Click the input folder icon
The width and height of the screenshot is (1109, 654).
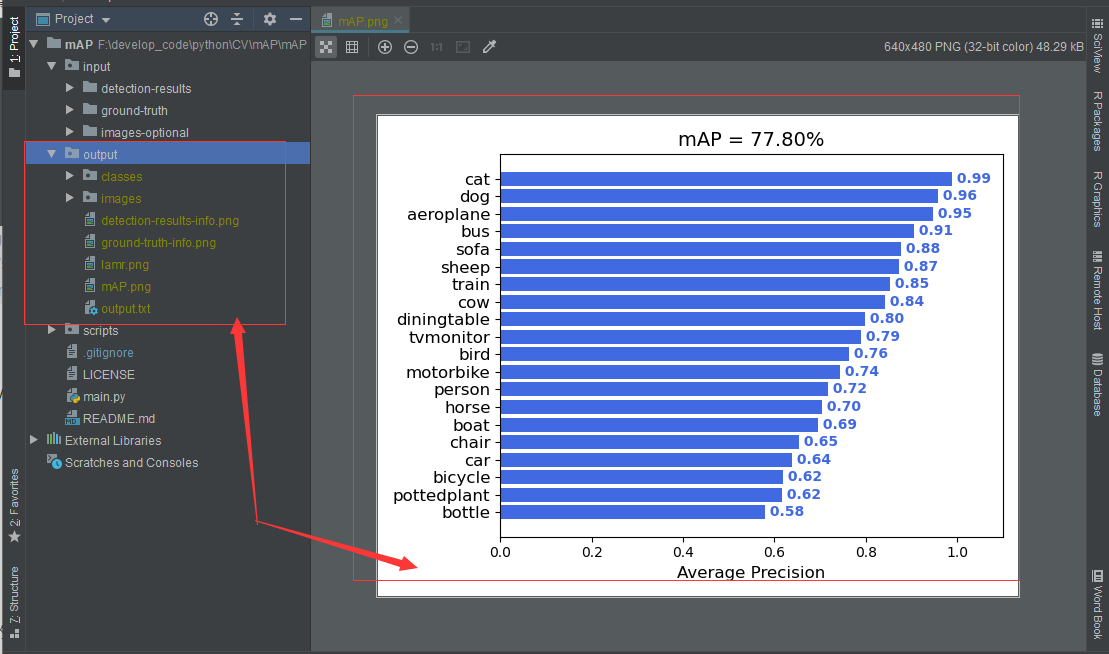coord(71,65)
